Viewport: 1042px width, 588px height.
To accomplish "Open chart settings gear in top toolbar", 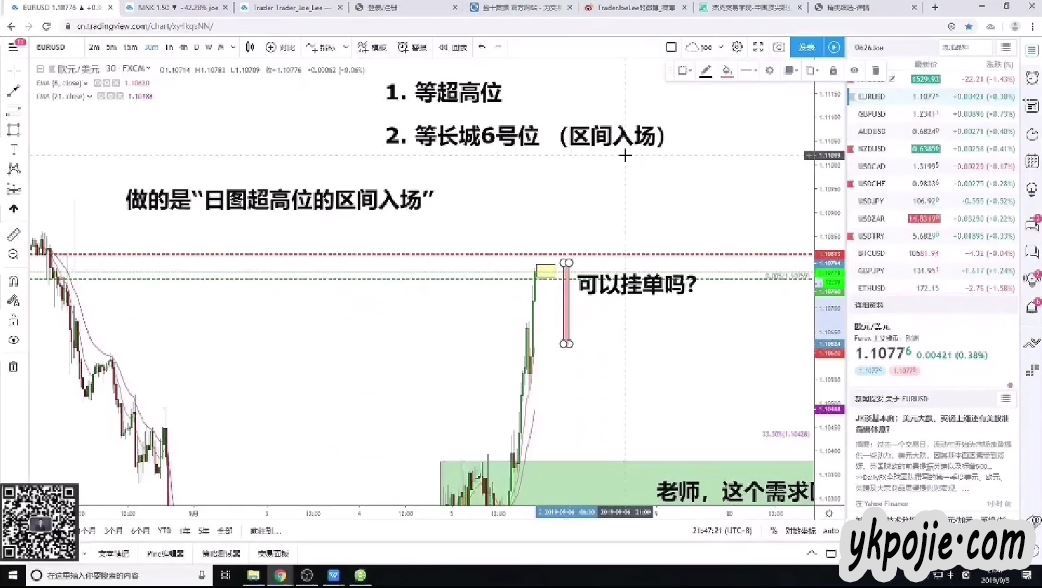I will point(737,47).
